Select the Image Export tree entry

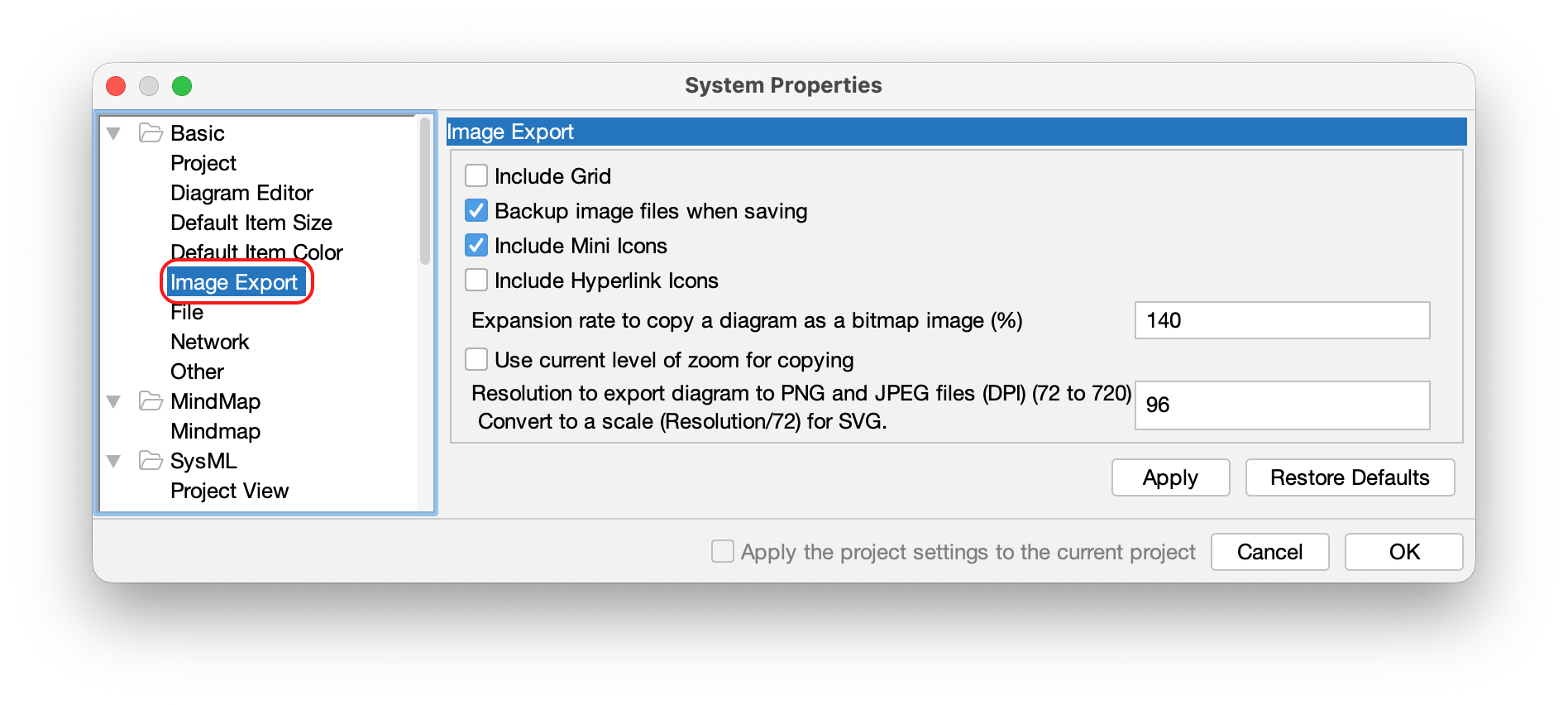click(234, 281)
